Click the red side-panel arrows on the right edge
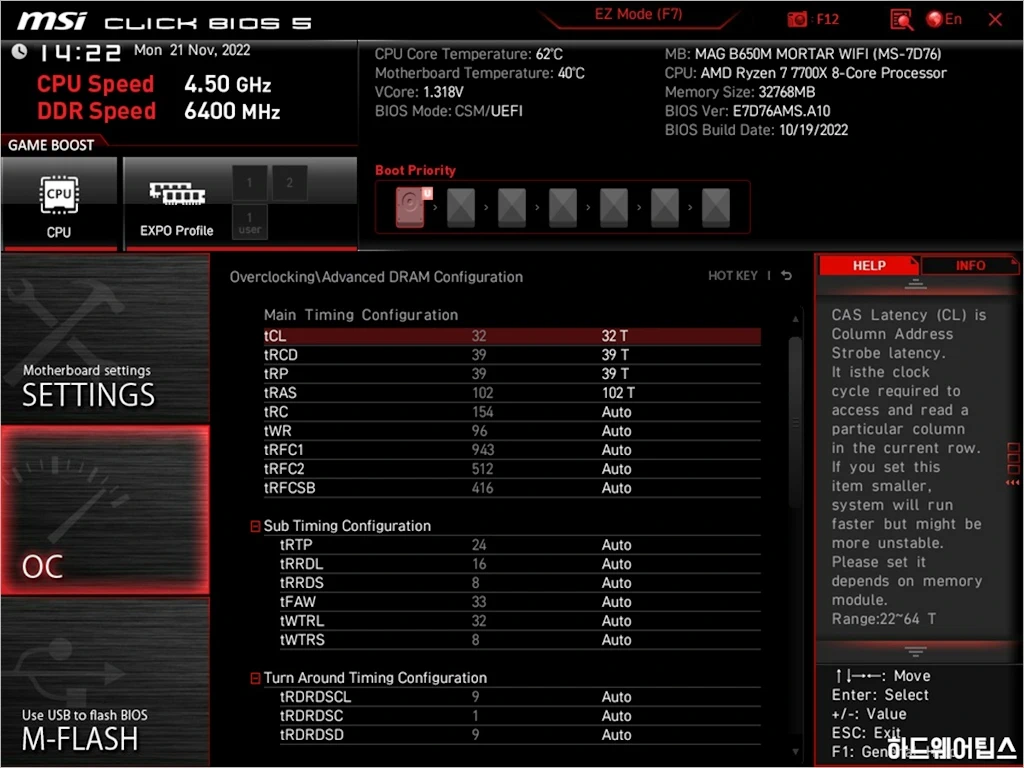1024x768 pixels. (x=1013, y=483)
